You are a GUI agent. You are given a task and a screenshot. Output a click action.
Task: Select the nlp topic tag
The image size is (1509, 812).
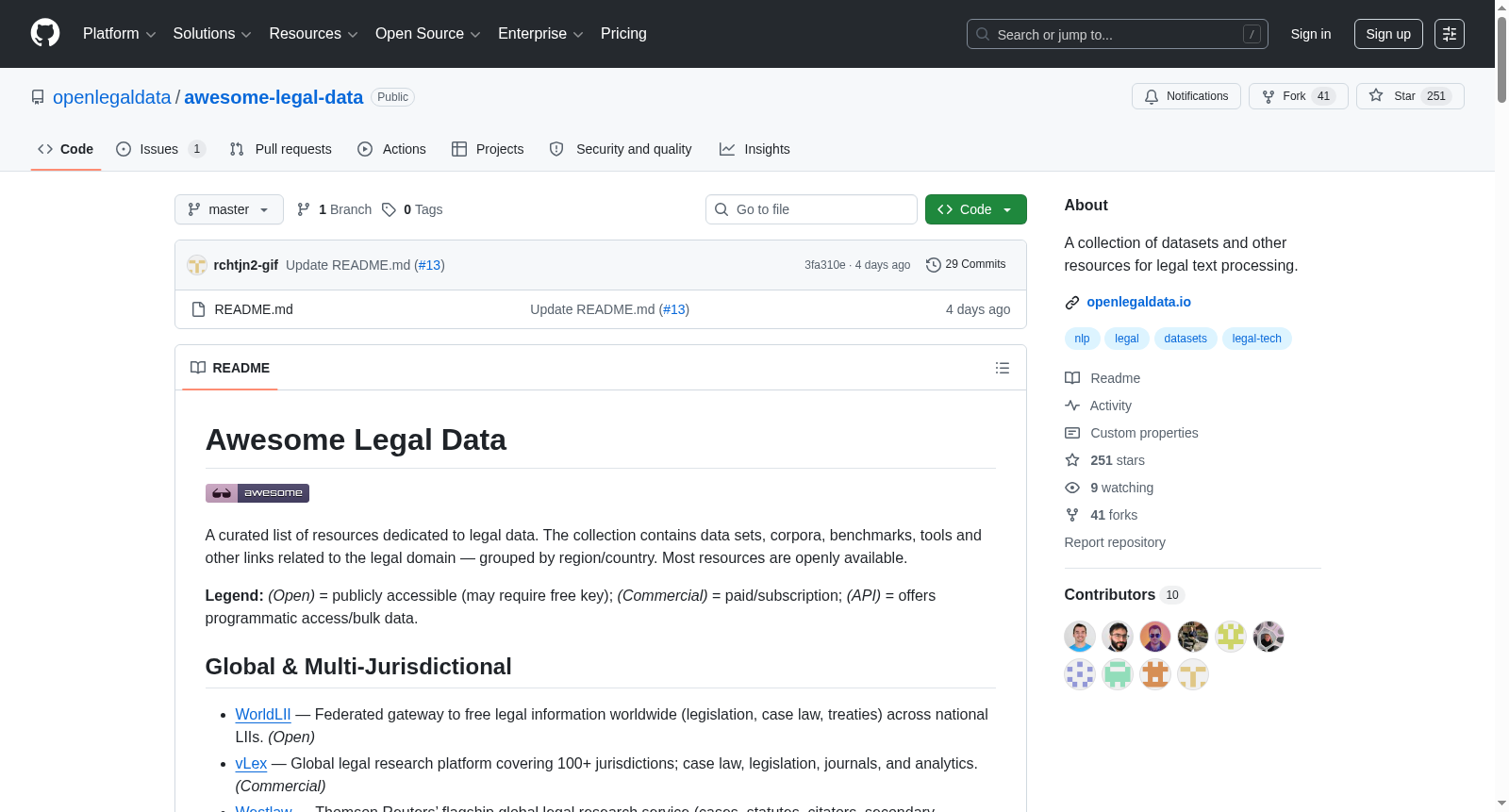1082,339
